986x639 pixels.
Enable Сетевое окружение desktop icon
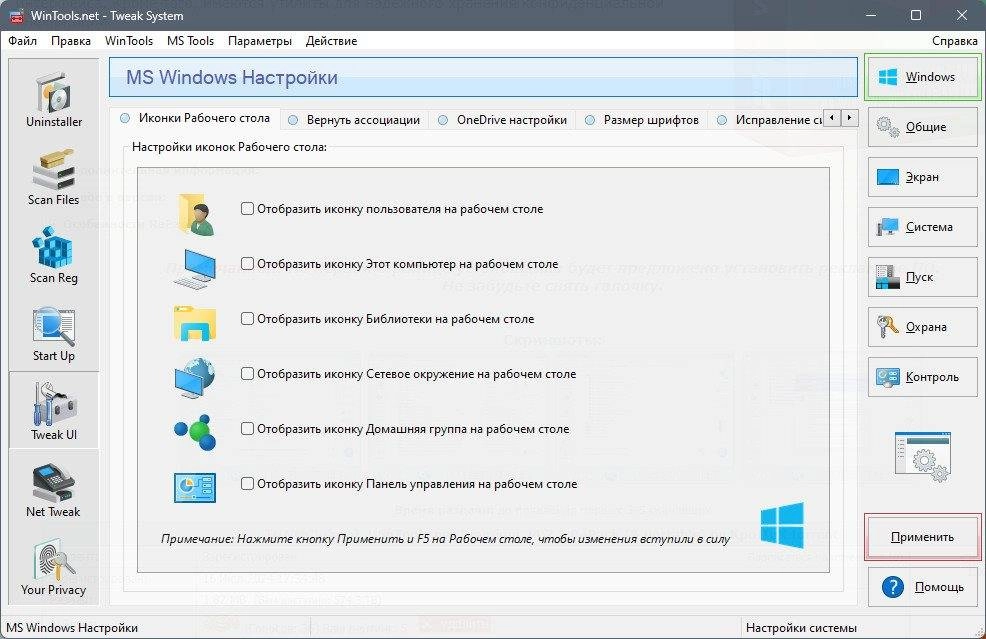click(247, 374)
